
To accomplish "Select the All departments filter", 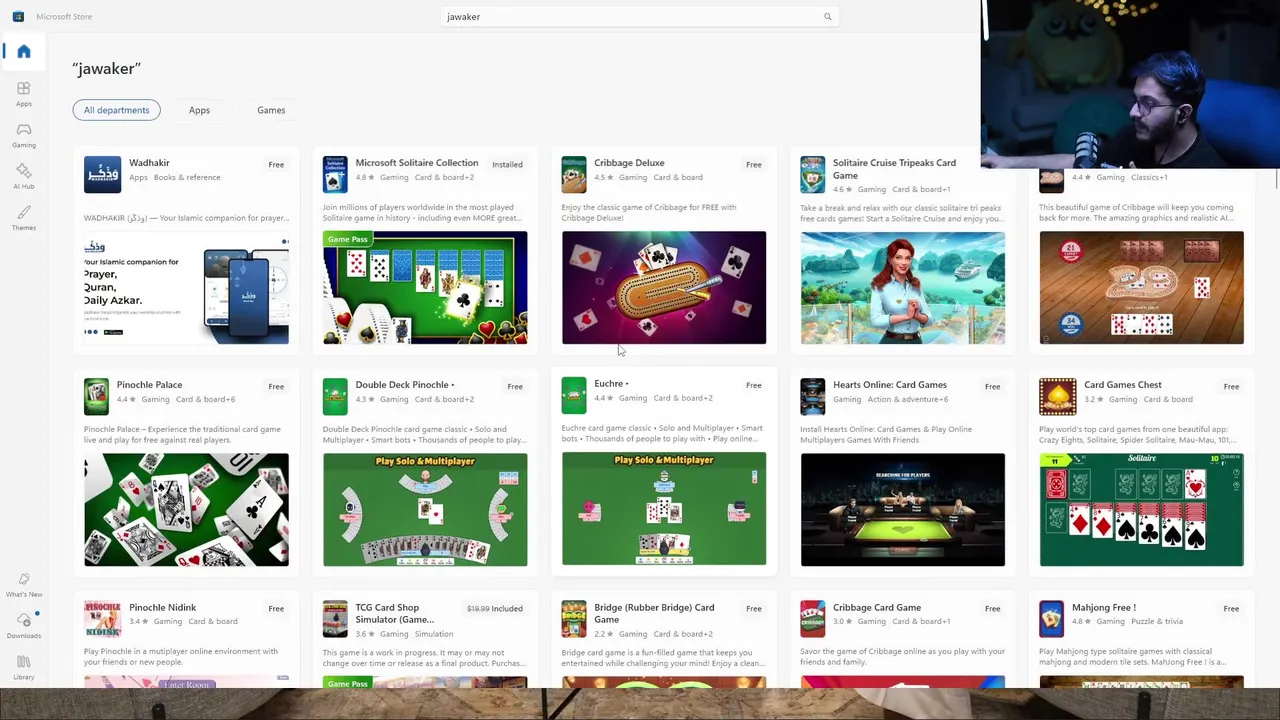I will tap(116, 110).
